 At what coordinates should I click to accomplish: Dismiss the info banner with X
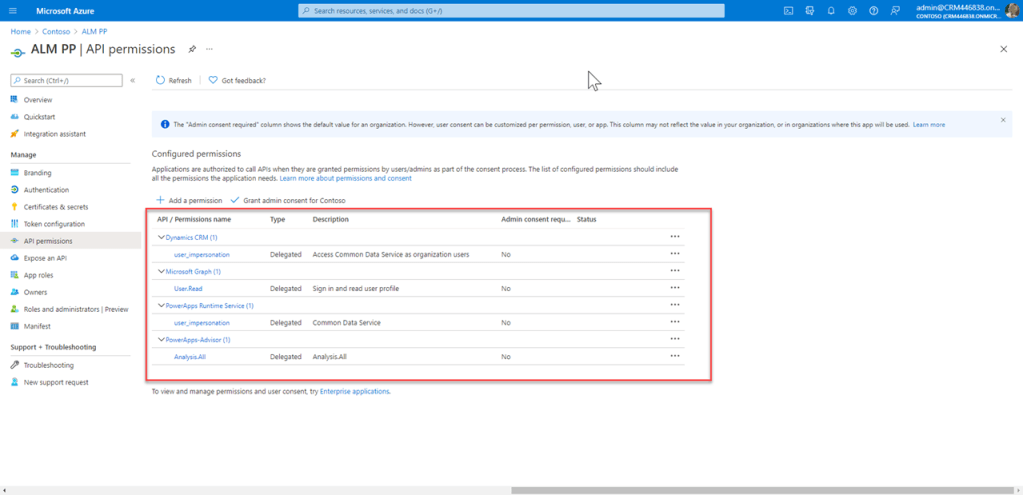(1003, 120)
